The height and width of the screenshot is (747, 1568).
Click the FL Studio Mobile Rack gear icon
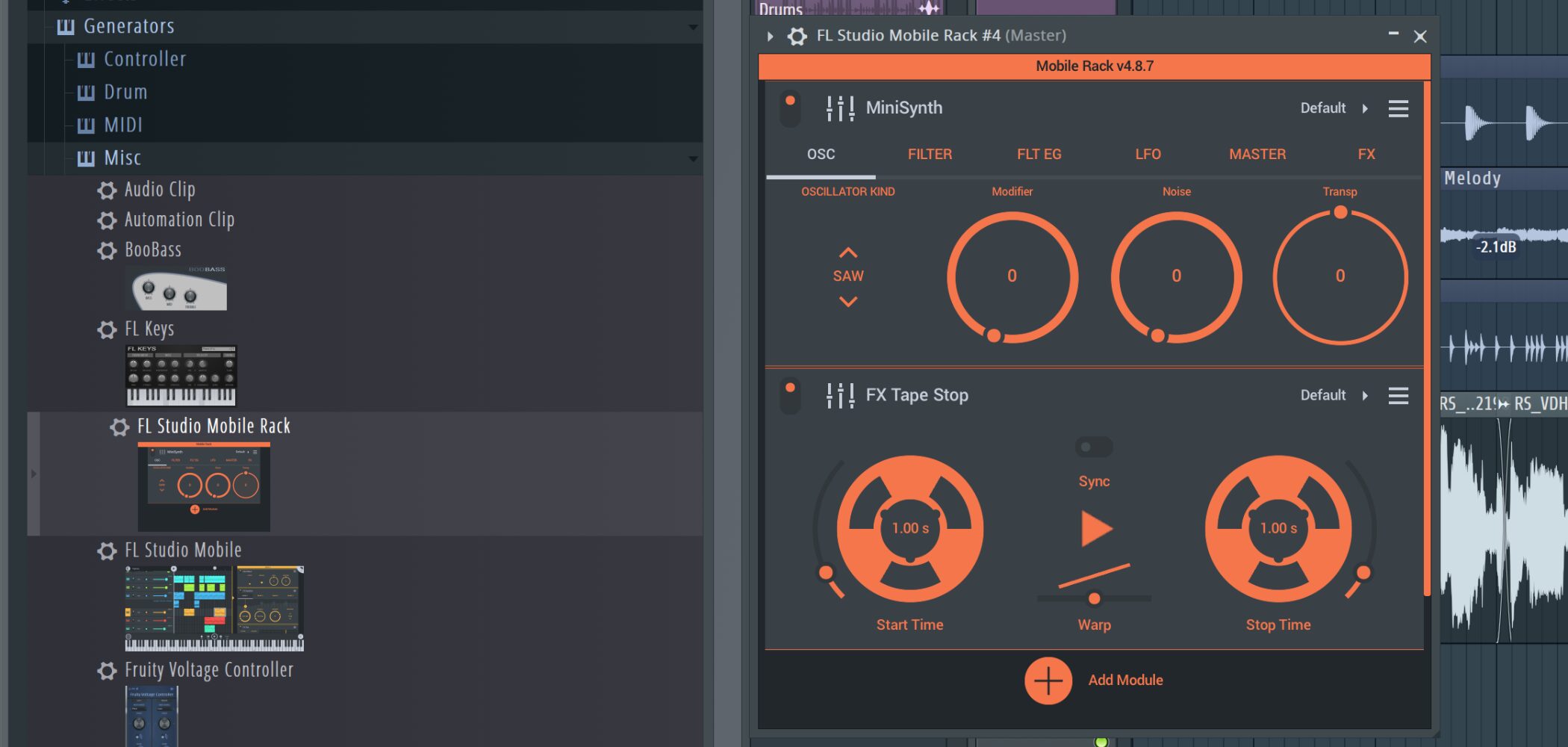click(119, 427)
